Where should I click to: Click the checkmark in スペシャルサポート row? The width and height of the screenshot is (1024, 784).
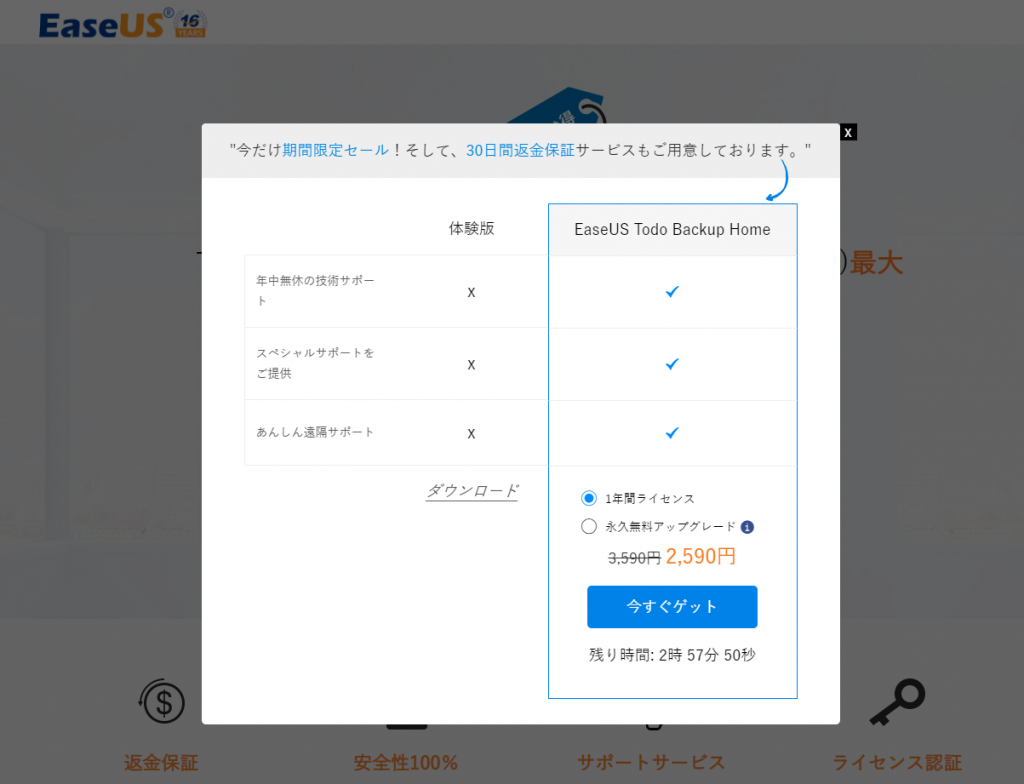point(672,364)
